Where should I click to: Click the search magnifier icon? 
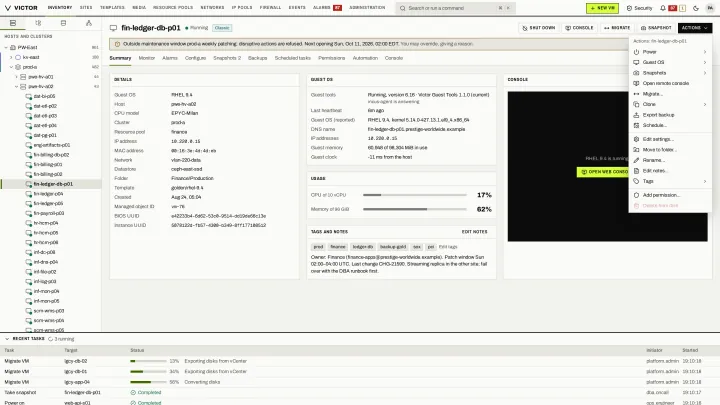pyautogui.click(x=402, y=8)
